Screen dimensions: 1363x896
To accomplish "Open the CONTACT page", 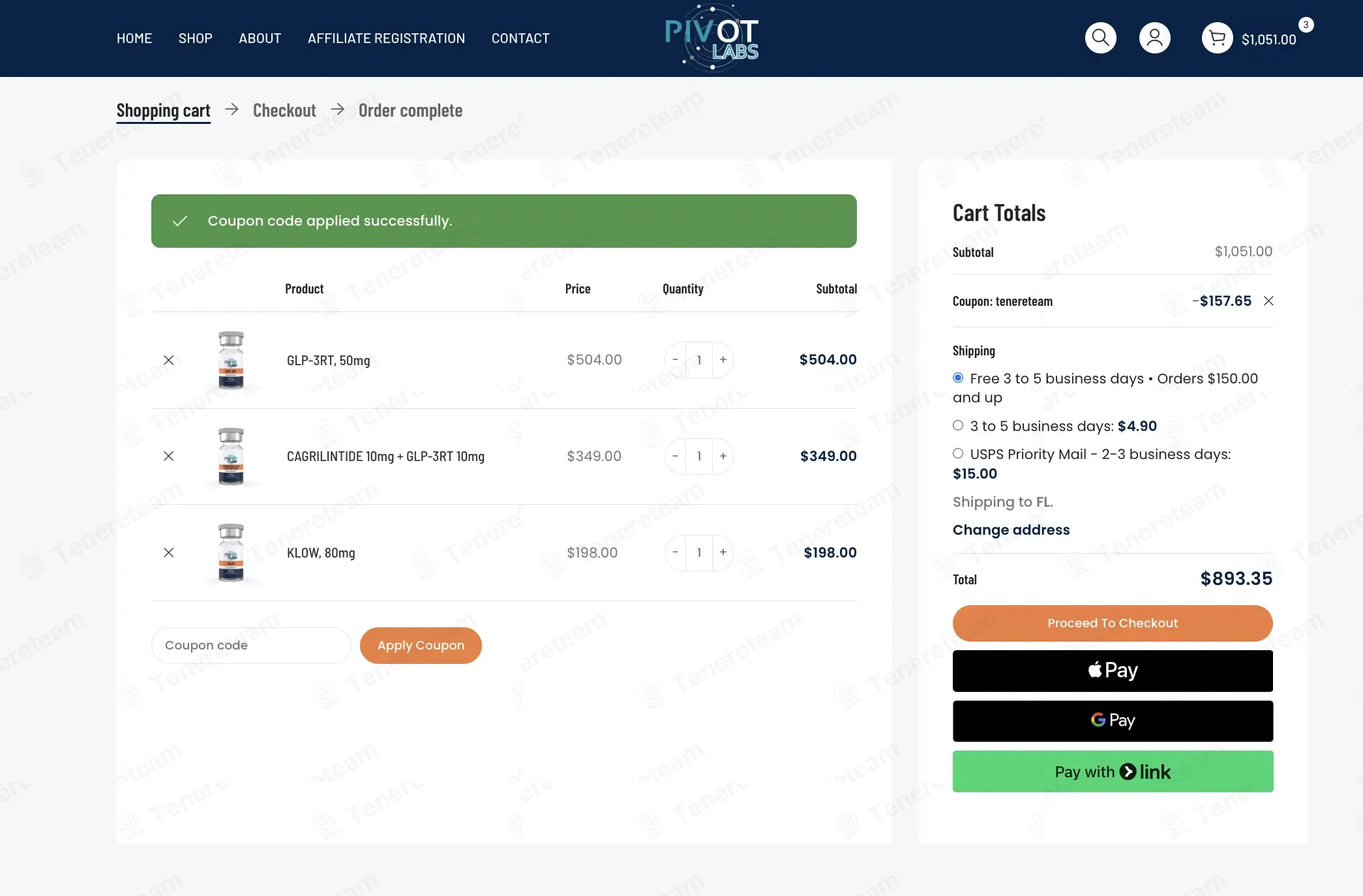I will [x=520, y=38].
